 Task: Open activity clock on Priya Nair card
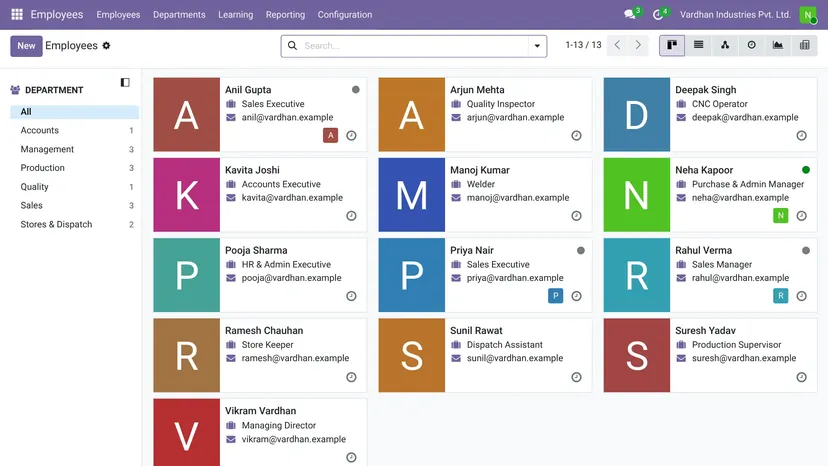tap(576, 296)
